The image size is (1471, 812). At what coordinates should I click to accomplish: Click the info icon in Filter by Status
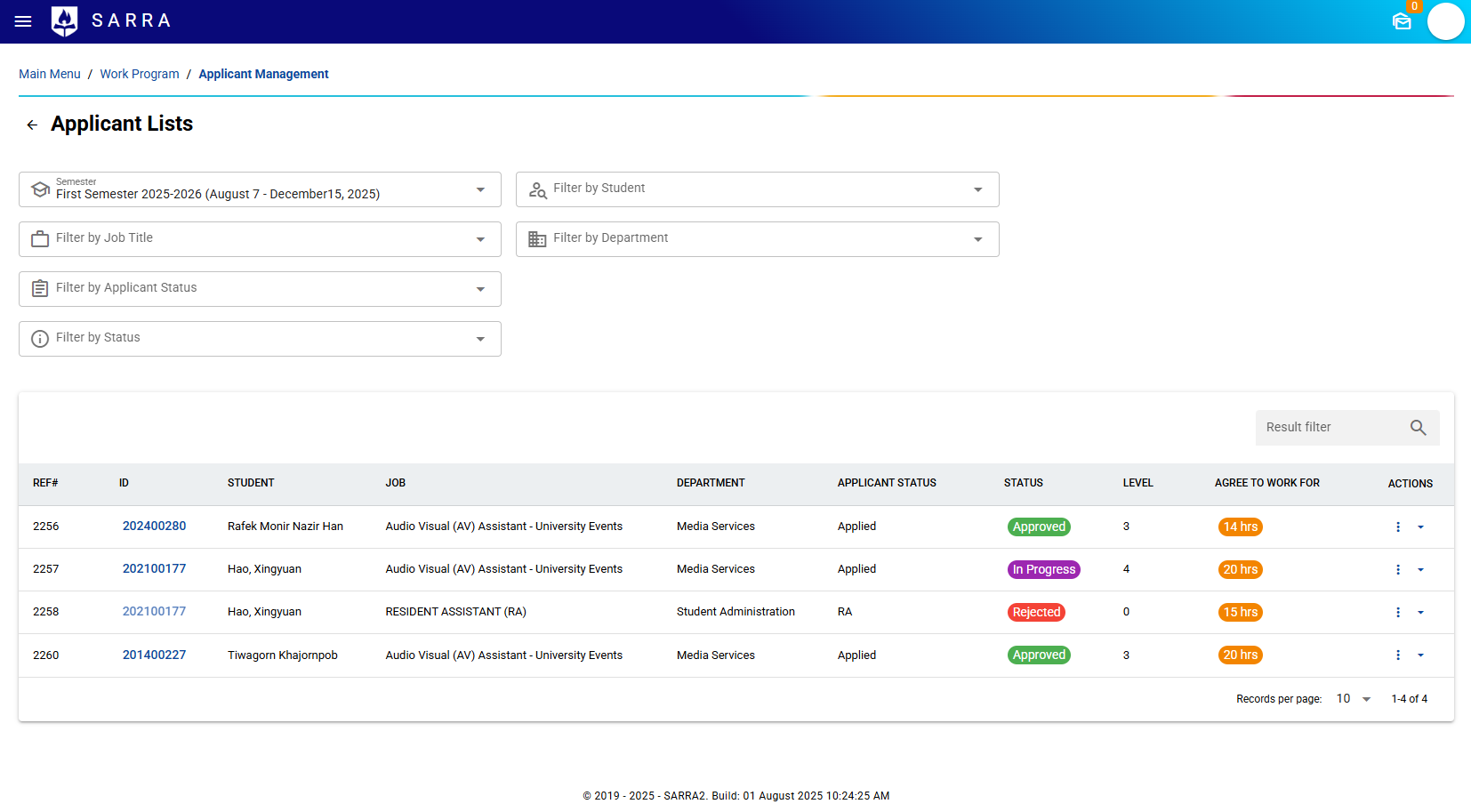[40, 338]
